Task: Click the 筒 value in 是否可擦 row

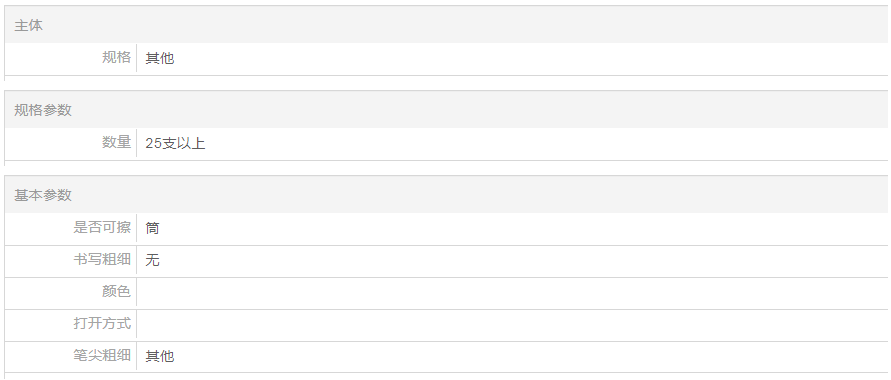Action: pos(152,228)
